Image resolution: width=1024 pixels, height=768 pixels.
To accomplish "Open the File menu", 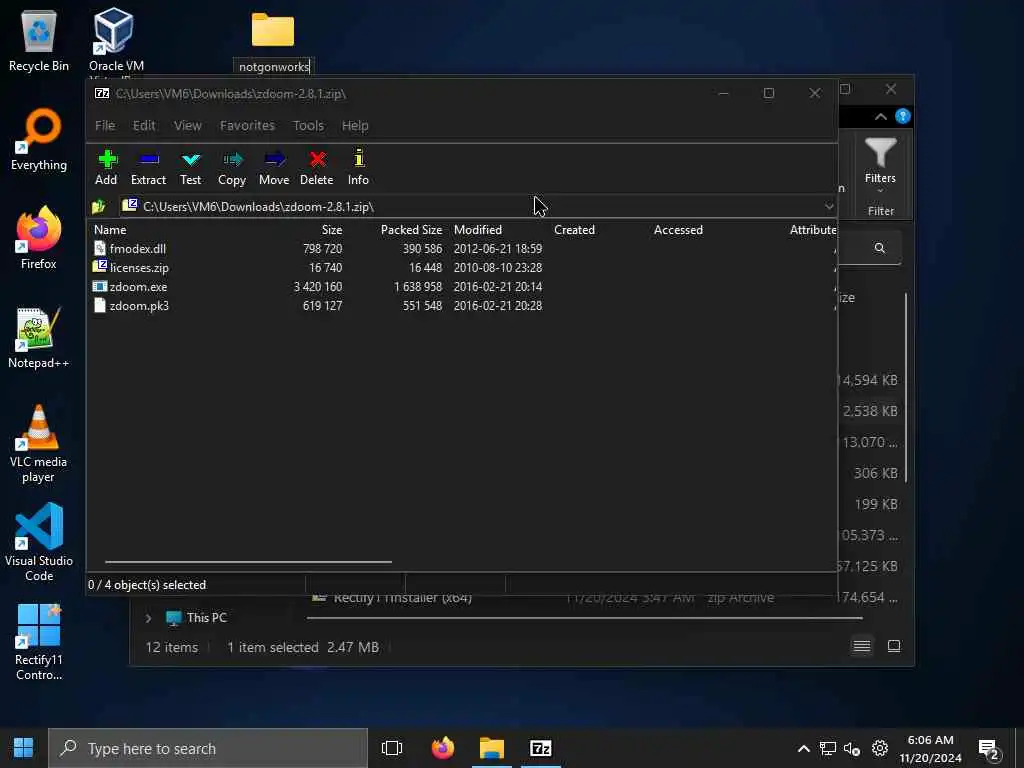I will pos(105,125).
